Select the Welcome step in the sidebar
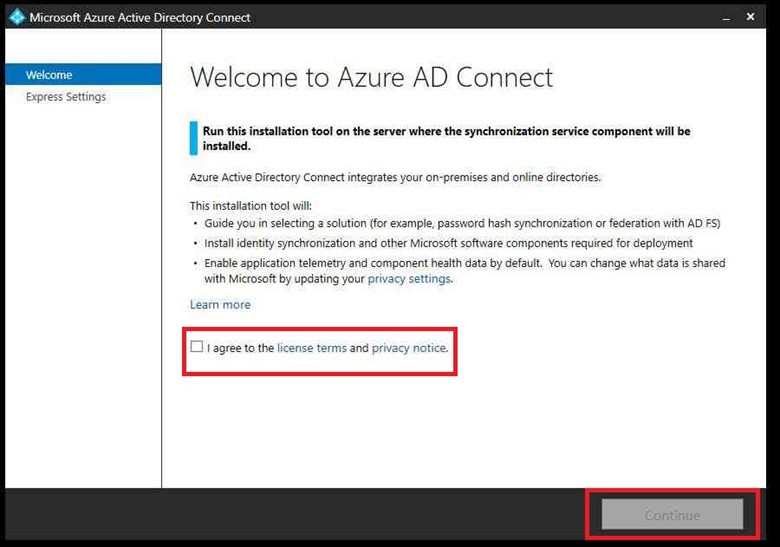This screenshot has height=547, width=780. [49, 75]
